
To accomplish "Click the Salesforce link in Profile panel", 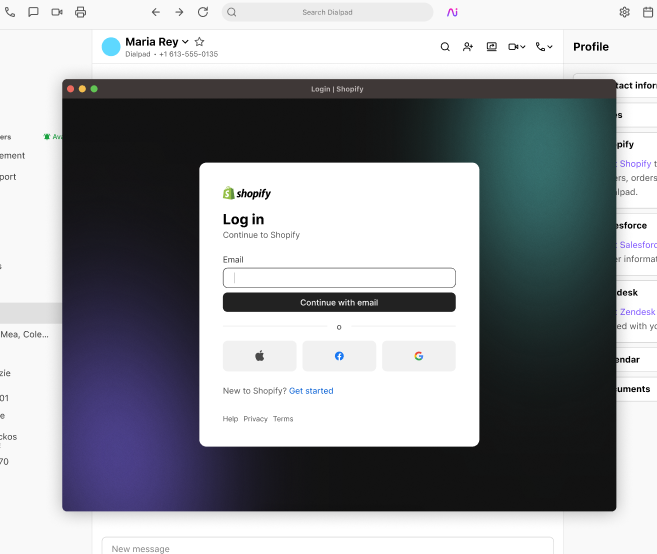I will tap(638, 245).
